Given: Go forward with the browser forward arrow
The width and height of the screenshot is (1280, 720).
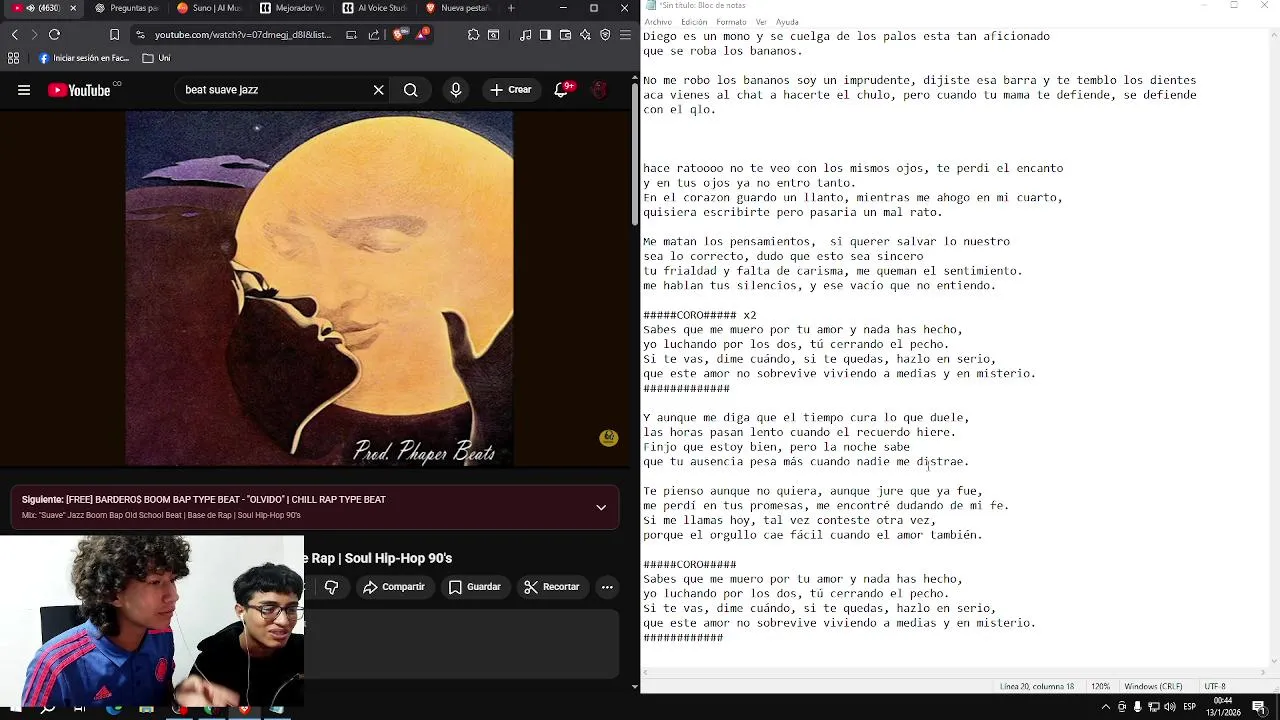Looking at the screenshot, I should (34, 35).
